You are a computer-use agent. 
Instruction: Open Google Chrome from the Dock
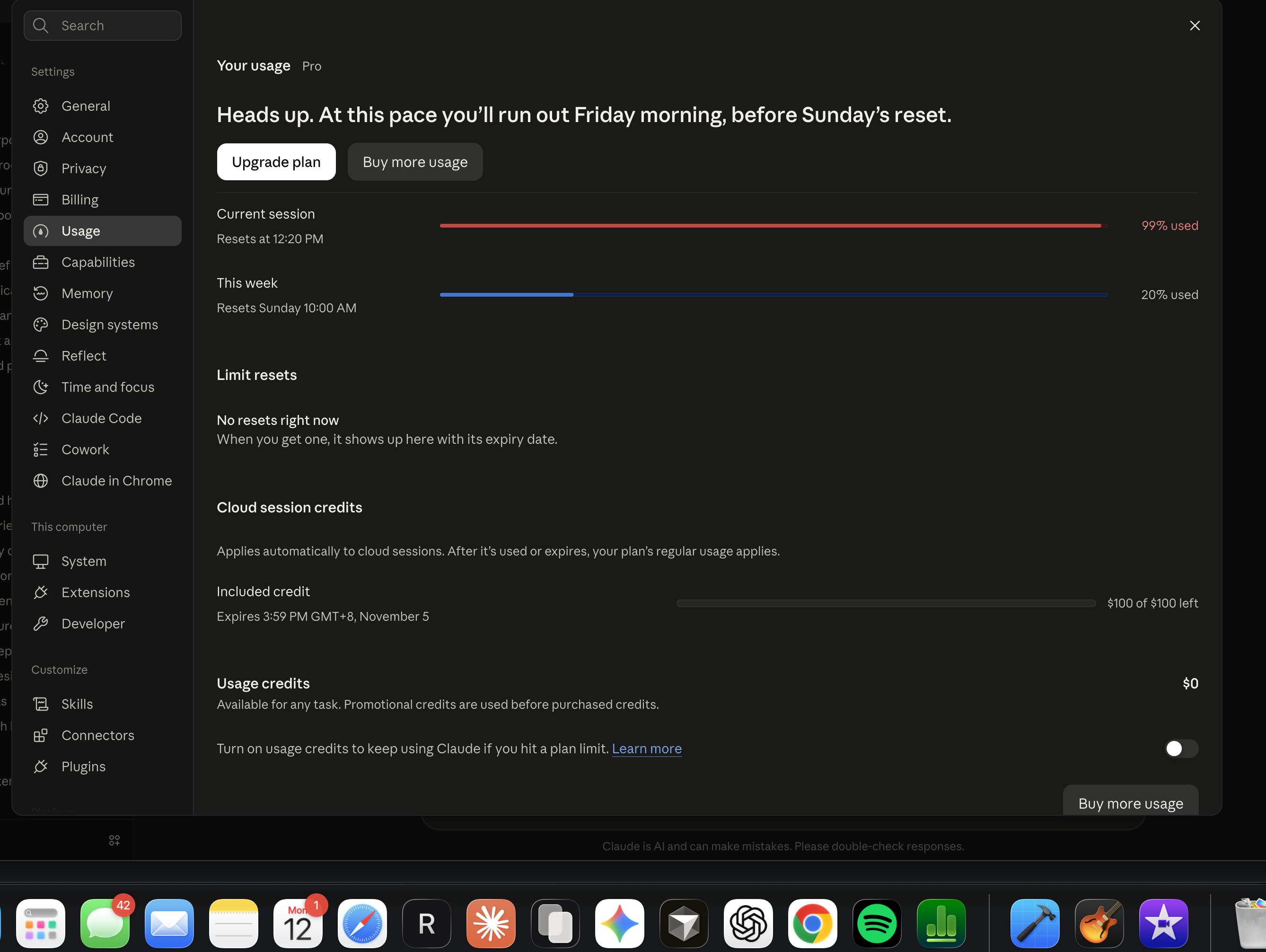pos(812,924)
